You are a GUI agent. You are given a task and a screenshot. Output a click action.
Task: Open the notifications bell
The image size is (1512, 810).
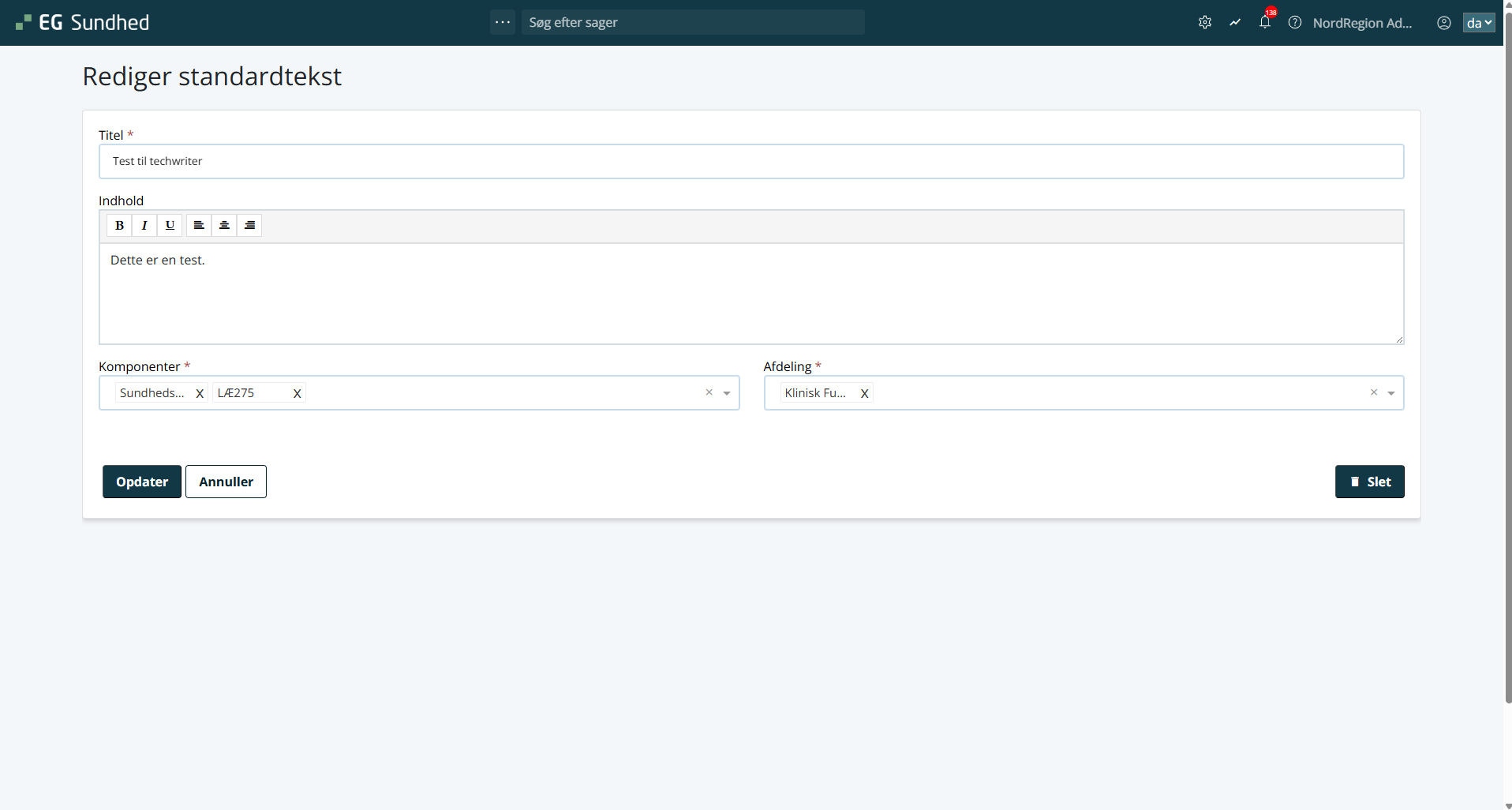coord(1264,23)
